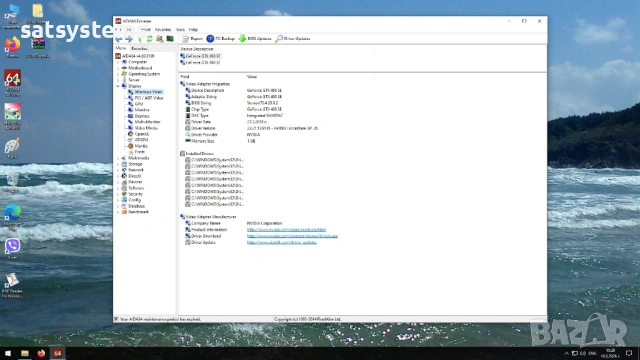
Task: Open the Favorites menu in menu bar
Action: [x=163, y=30]
